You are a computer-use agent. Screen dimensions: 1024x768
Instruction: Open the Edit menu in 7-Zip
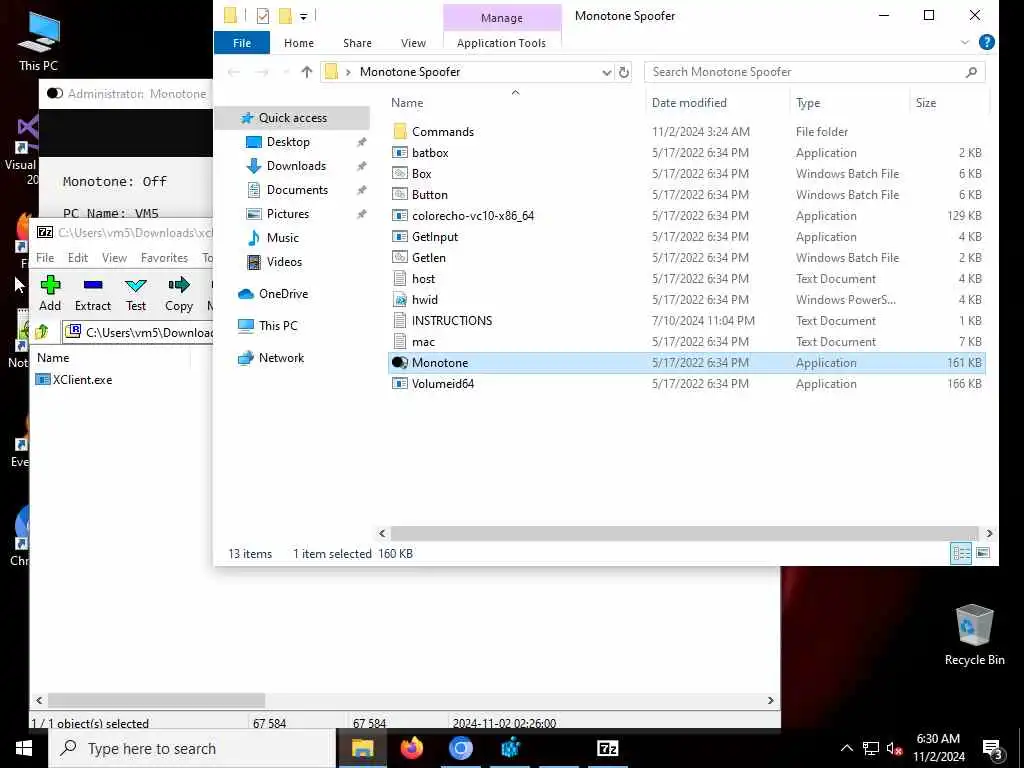point(78,257)
